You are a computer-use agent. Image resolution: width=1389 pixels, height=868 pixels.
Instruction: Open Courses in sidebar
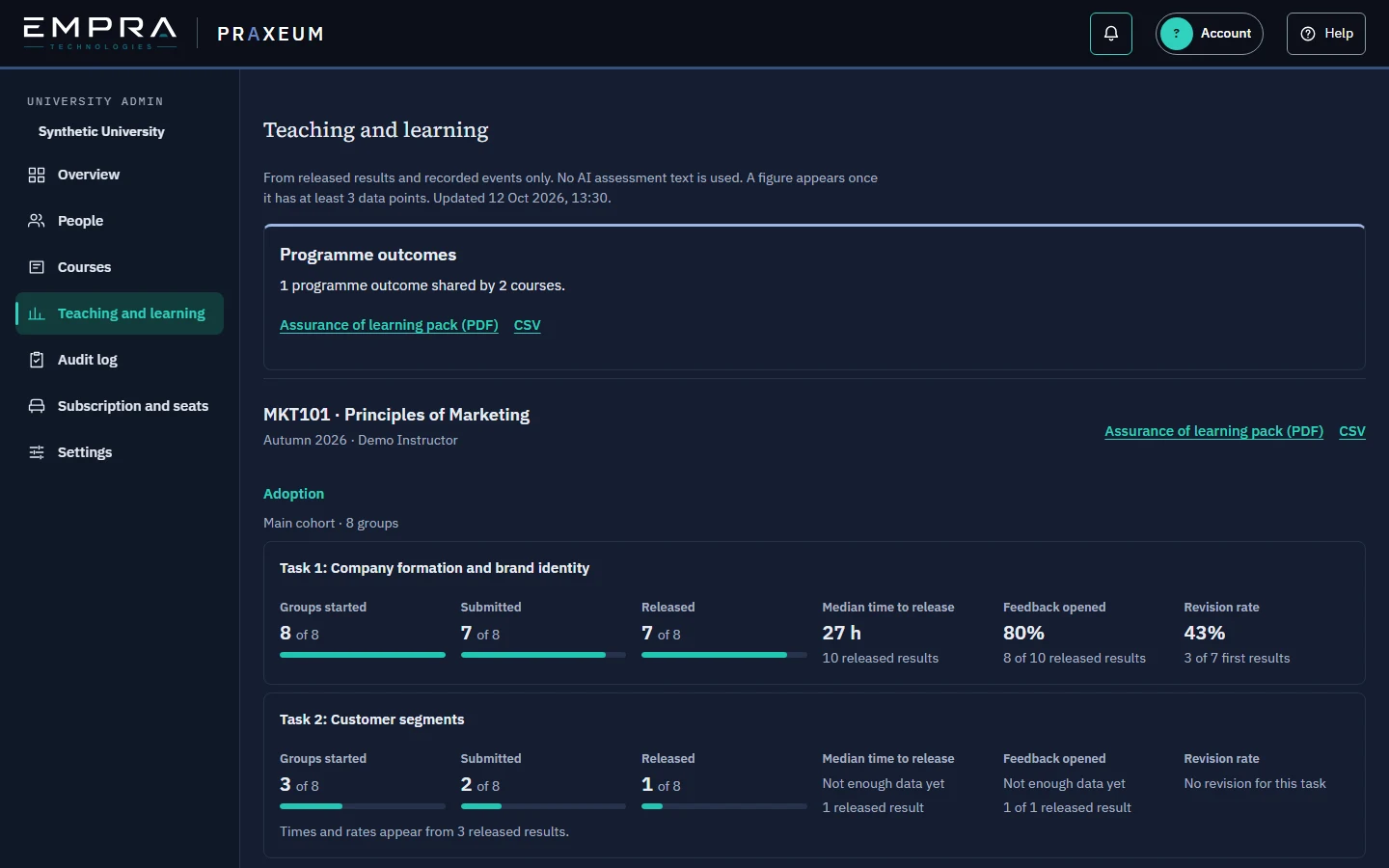(120, 267)
